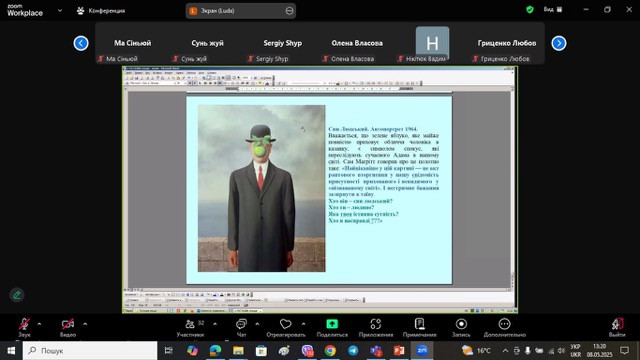Expand audio options arrow next to Звук

click(x=39, y=324)
